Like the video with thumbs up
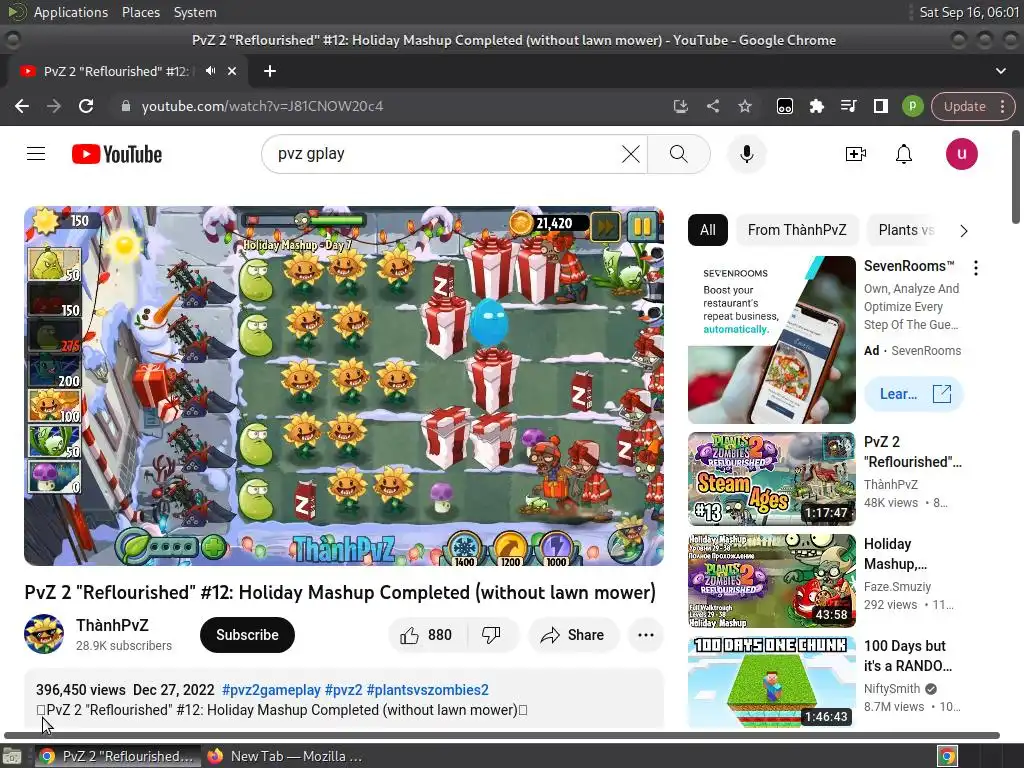1024x768 pixels. point(427,635)
